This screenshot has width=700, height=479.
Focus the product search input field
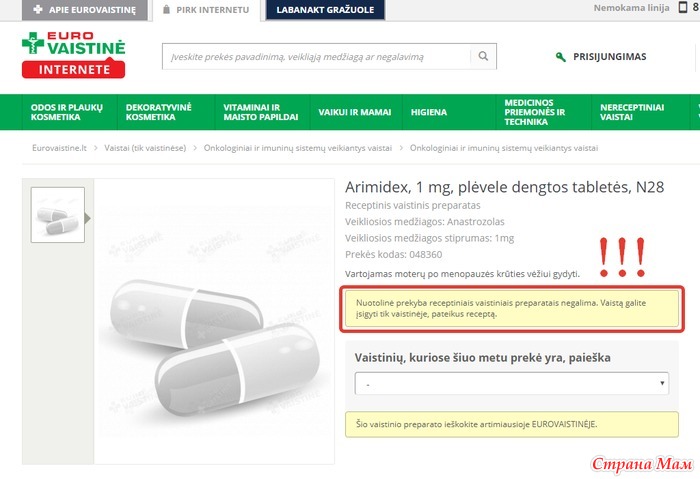316,57
